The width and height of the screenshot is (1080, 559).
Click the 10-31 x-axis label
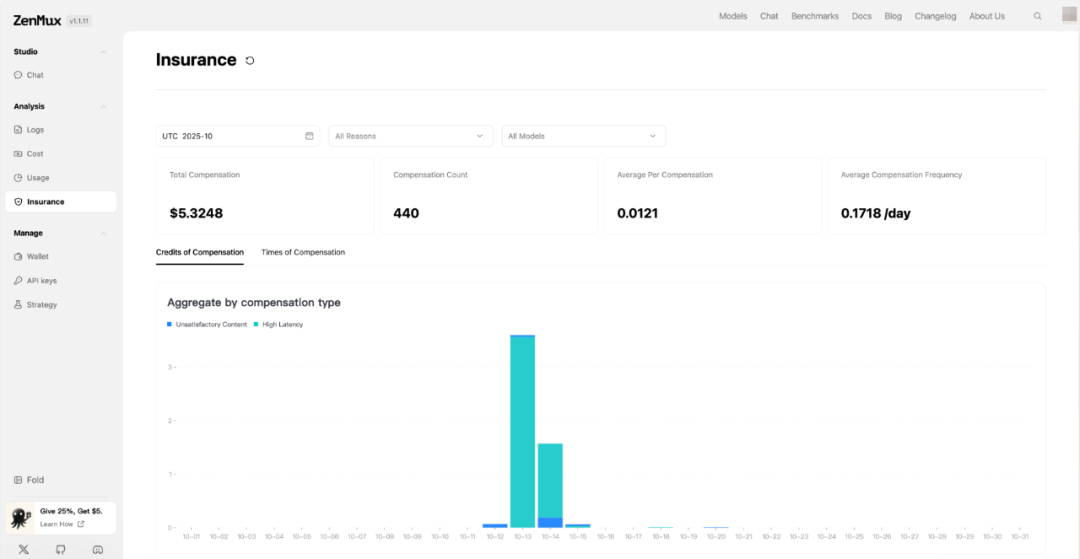pos(1020,536)
